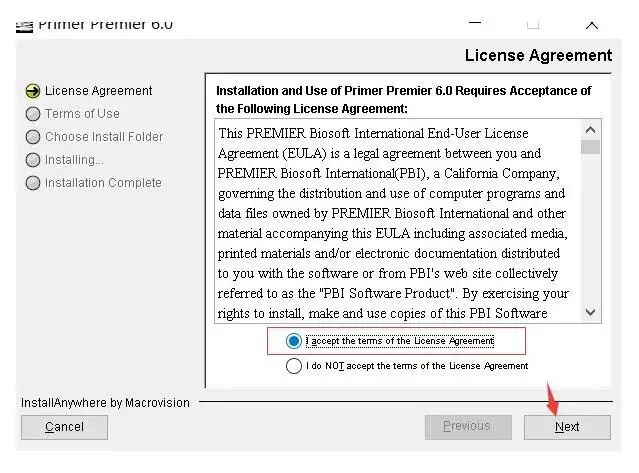Viewport: 639px width, 473px height.
Task: Click the Choose Install Folder step circle
Action: pyautogui.click(x=33, y=137)
